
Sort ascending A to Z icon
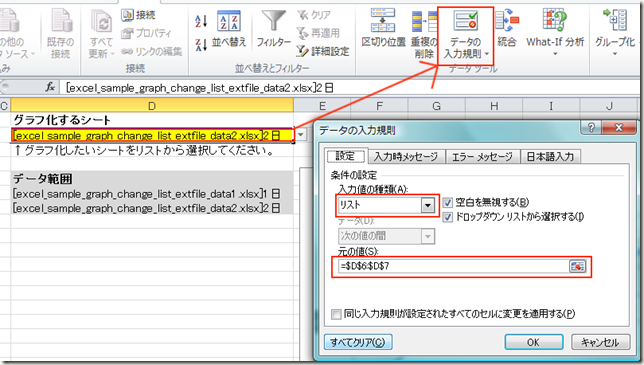tap(201, 21)
